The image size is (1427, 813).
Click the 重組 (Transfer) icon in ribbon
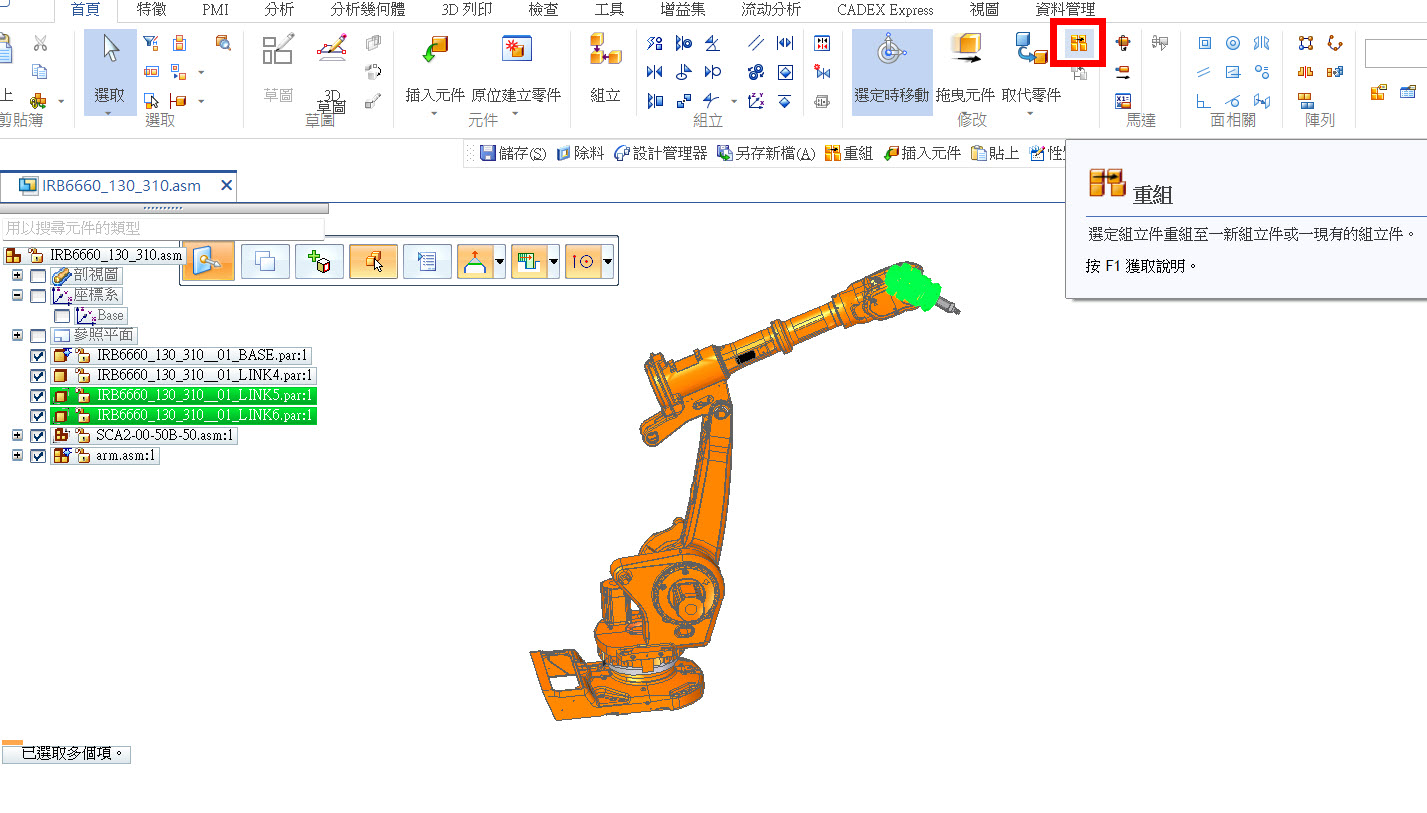[x=1078, y=44]
